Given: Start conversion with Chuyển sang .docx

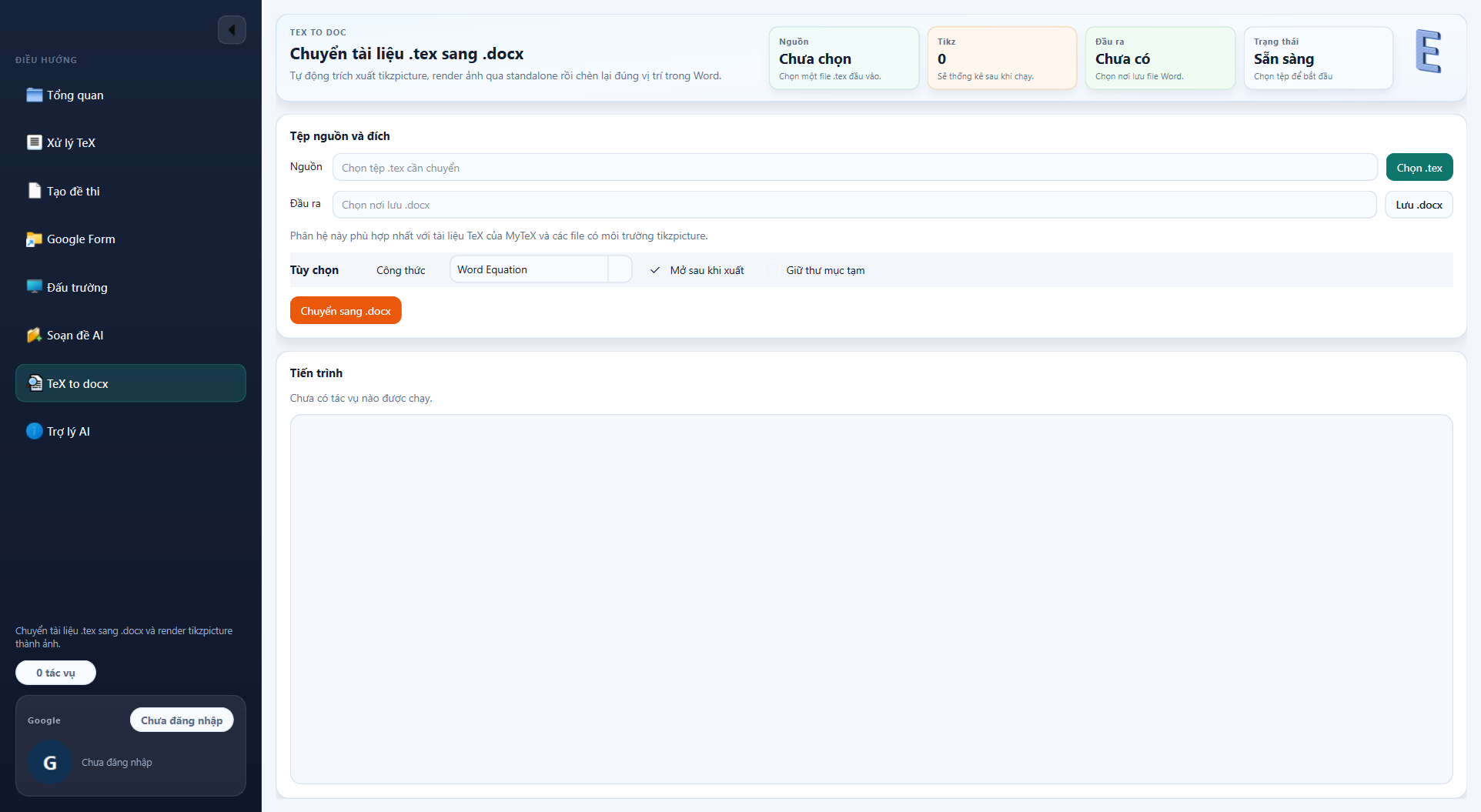Looking at the screenshot, I should 346,311.
